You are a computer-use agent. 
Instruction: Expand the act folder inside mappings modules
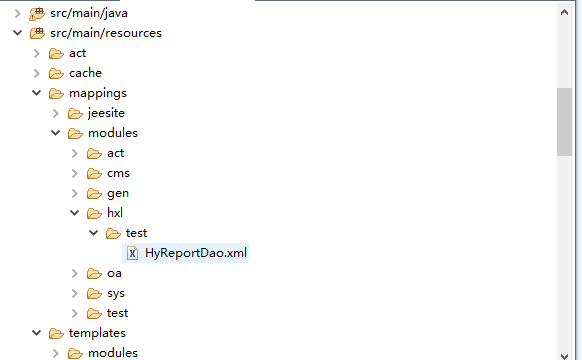pos(75,153)
